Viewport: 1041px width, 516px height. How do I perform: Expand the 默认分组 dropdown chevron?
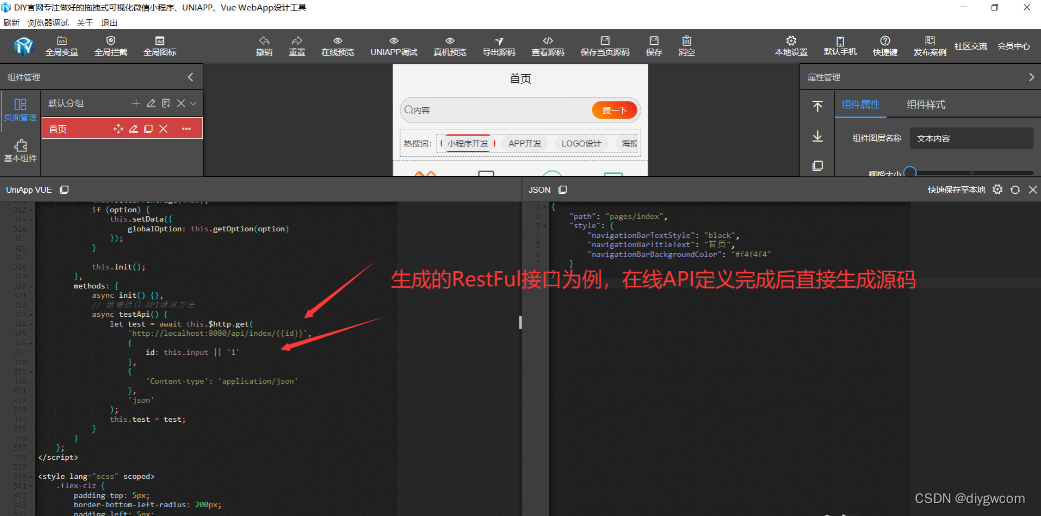pyautogui.click(x=193, y=103)
